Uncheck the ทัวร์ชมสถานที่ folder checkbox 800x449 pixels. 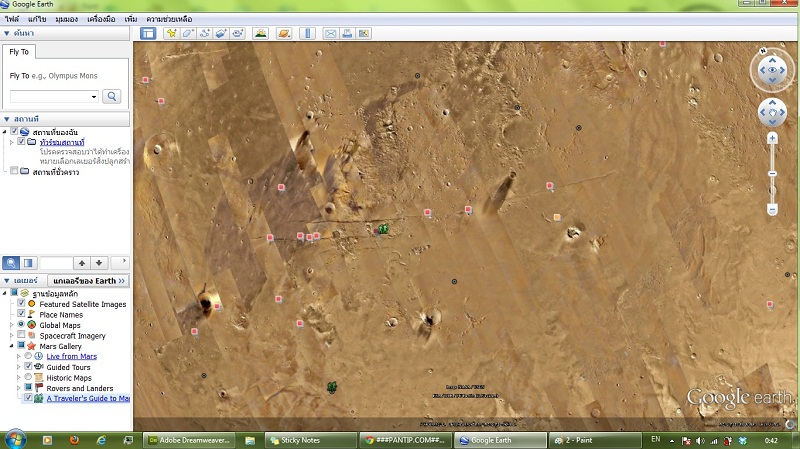21,141
